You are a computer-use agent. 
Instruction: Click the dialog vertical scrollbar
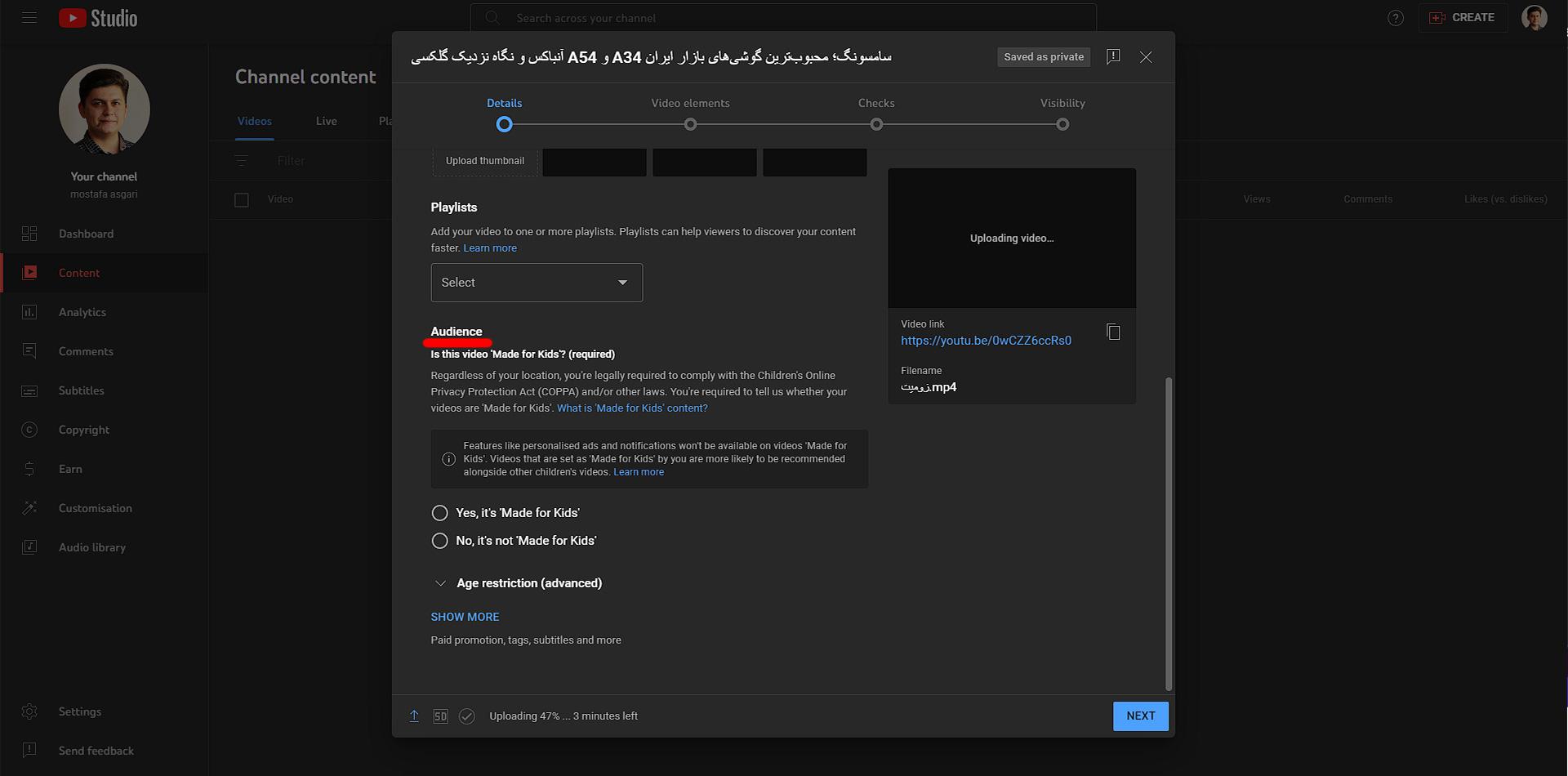[1169, 533]
